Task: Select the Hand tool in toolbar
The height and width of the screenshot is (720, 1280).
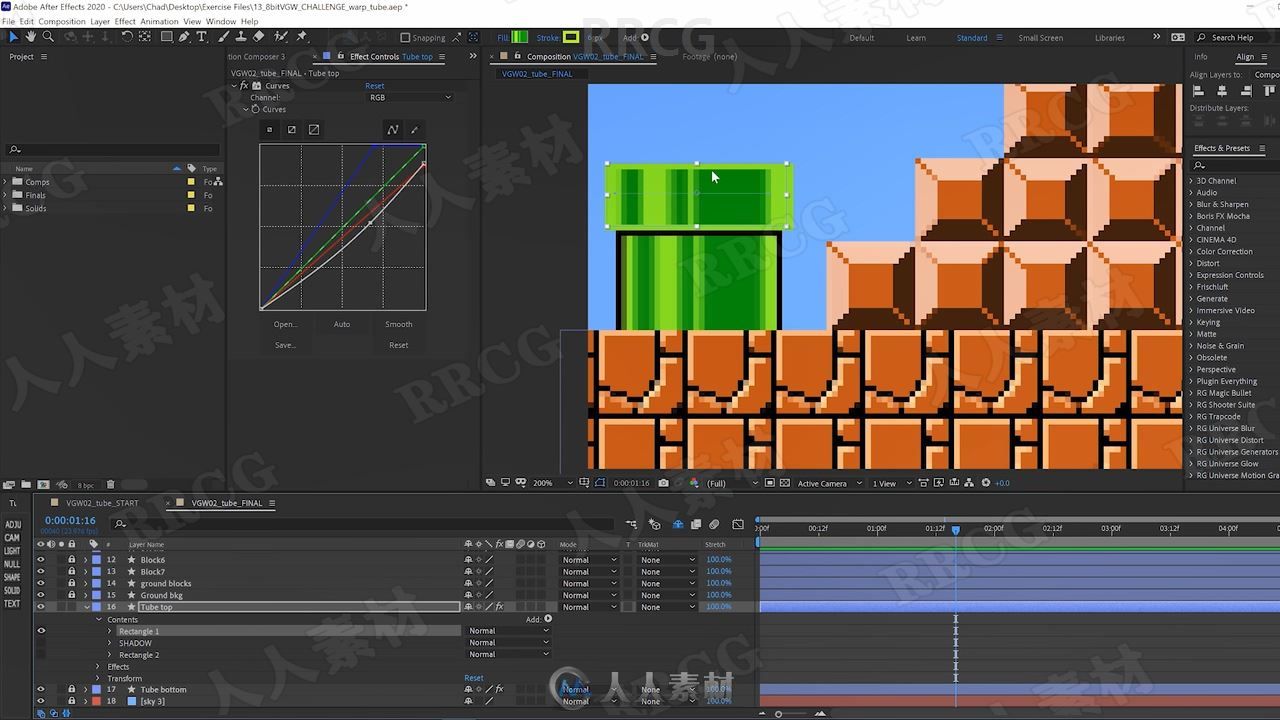Action: (x=30, y=37)
